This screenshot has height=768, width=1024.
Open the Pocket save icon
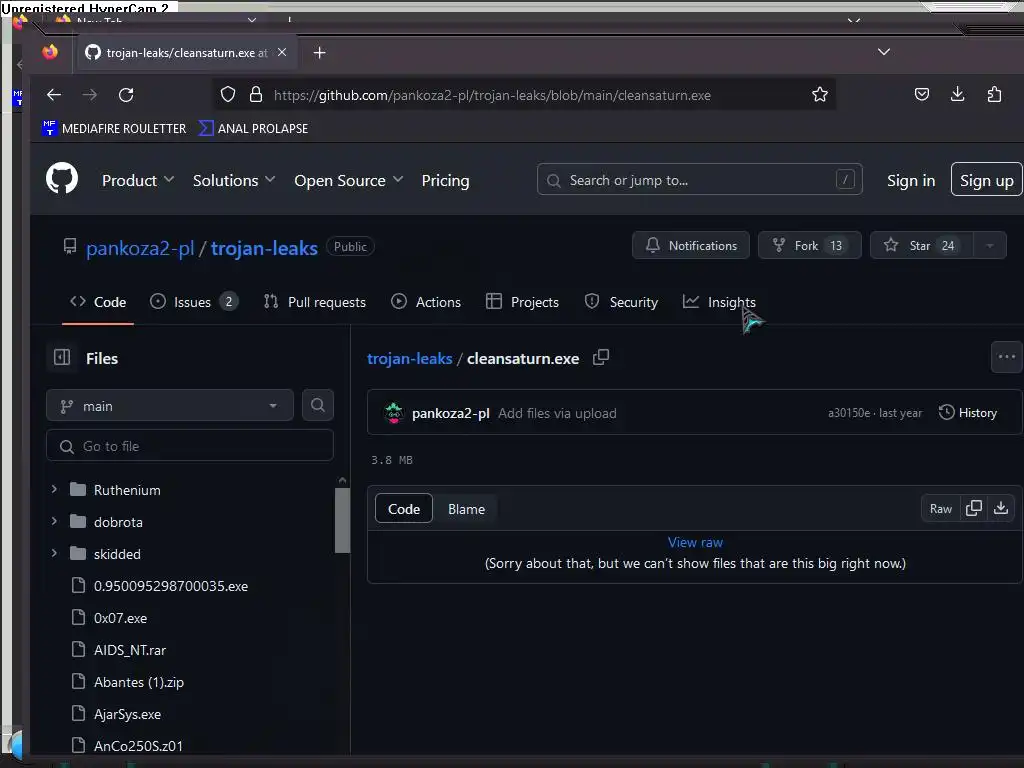point(921,95)
